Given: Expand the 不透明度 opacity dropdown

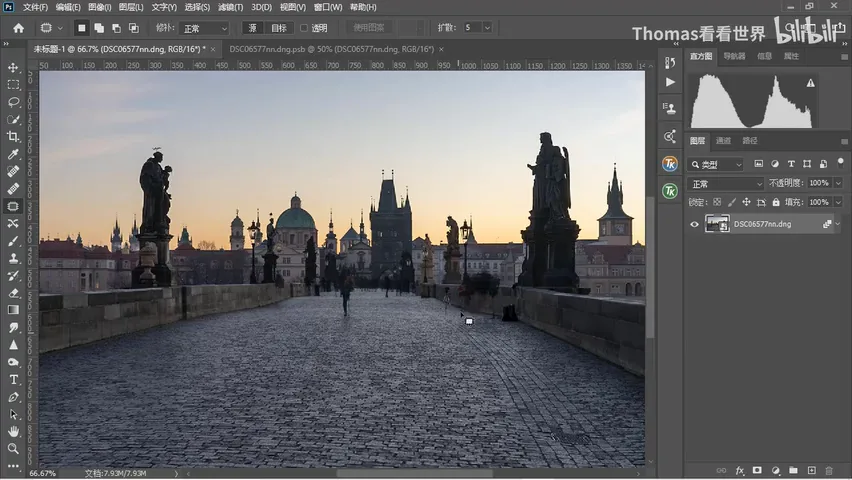Looking at the screenshot, I should 838,183.
